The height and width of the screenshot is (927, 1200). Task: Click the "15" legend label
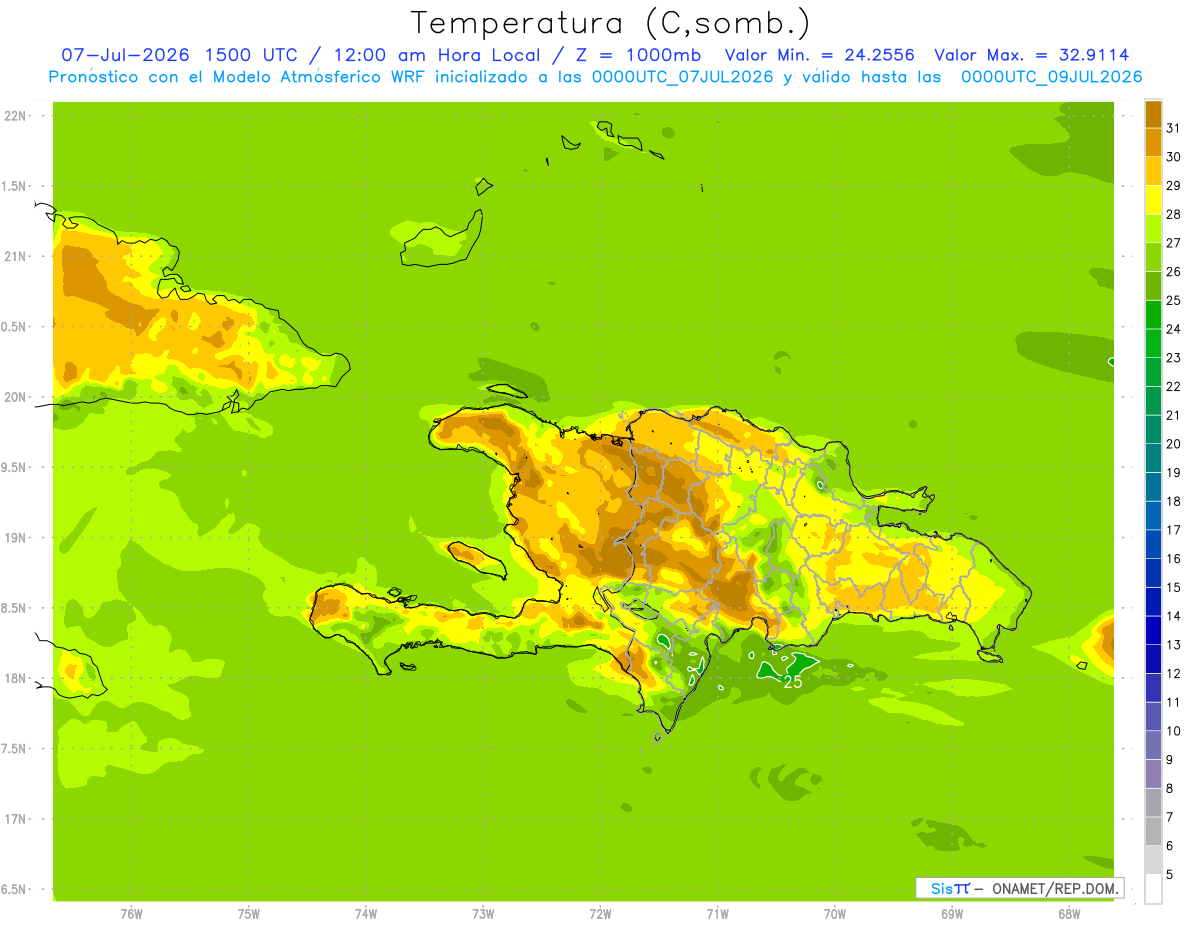(x=1173, y=587)
